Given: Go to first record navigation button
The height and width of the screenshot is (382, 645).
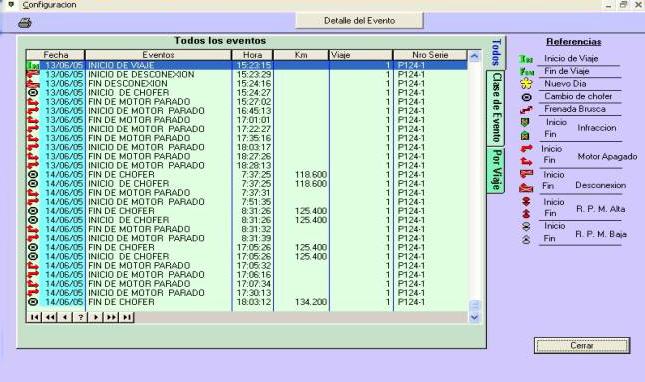Looking at the screenshot, I should (34, 317).
